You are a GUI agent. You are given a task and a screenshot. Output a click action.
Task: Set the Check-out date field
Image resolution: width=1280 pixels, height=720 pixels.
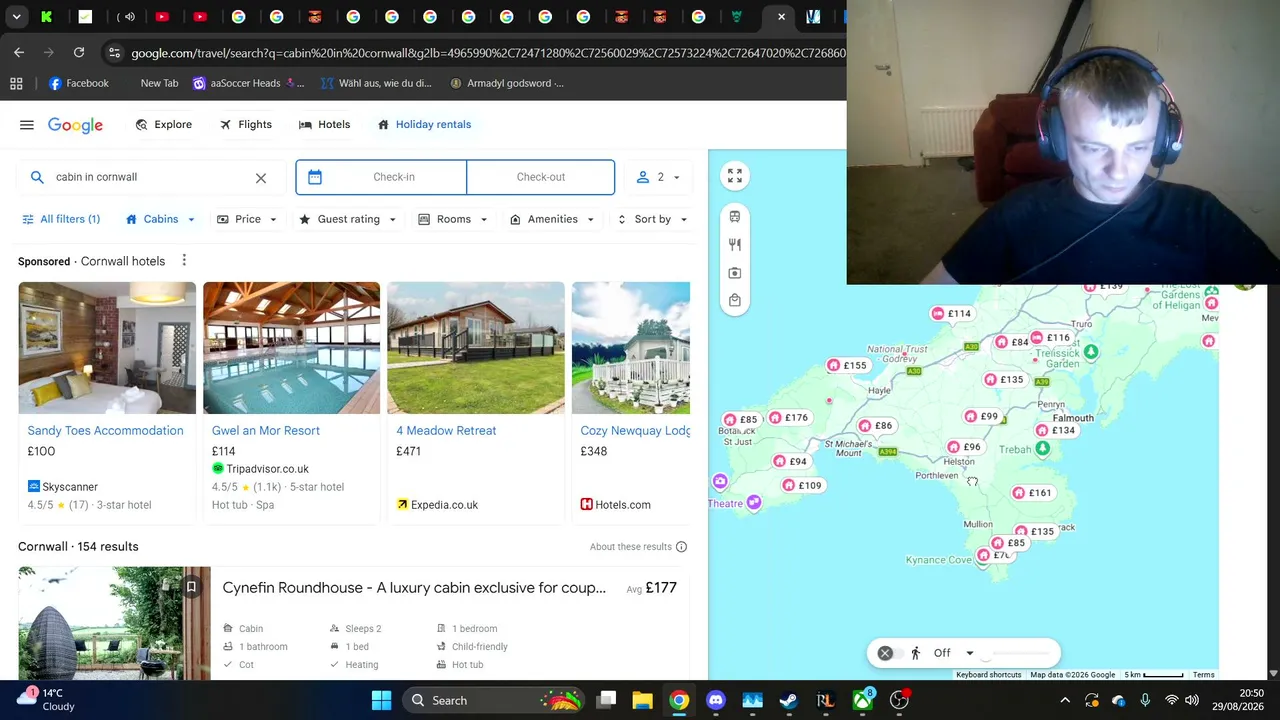click(x=540, y=177)
